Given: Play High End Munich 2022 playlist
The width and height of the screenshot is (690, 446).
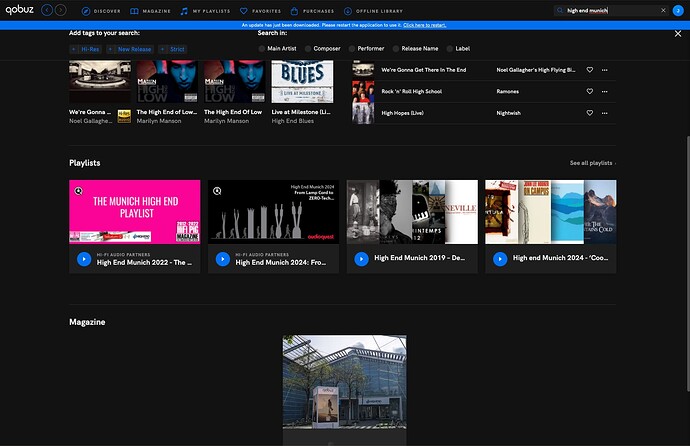Looking at the screenshot, I should pyautogui.click(x=84, y=259).
